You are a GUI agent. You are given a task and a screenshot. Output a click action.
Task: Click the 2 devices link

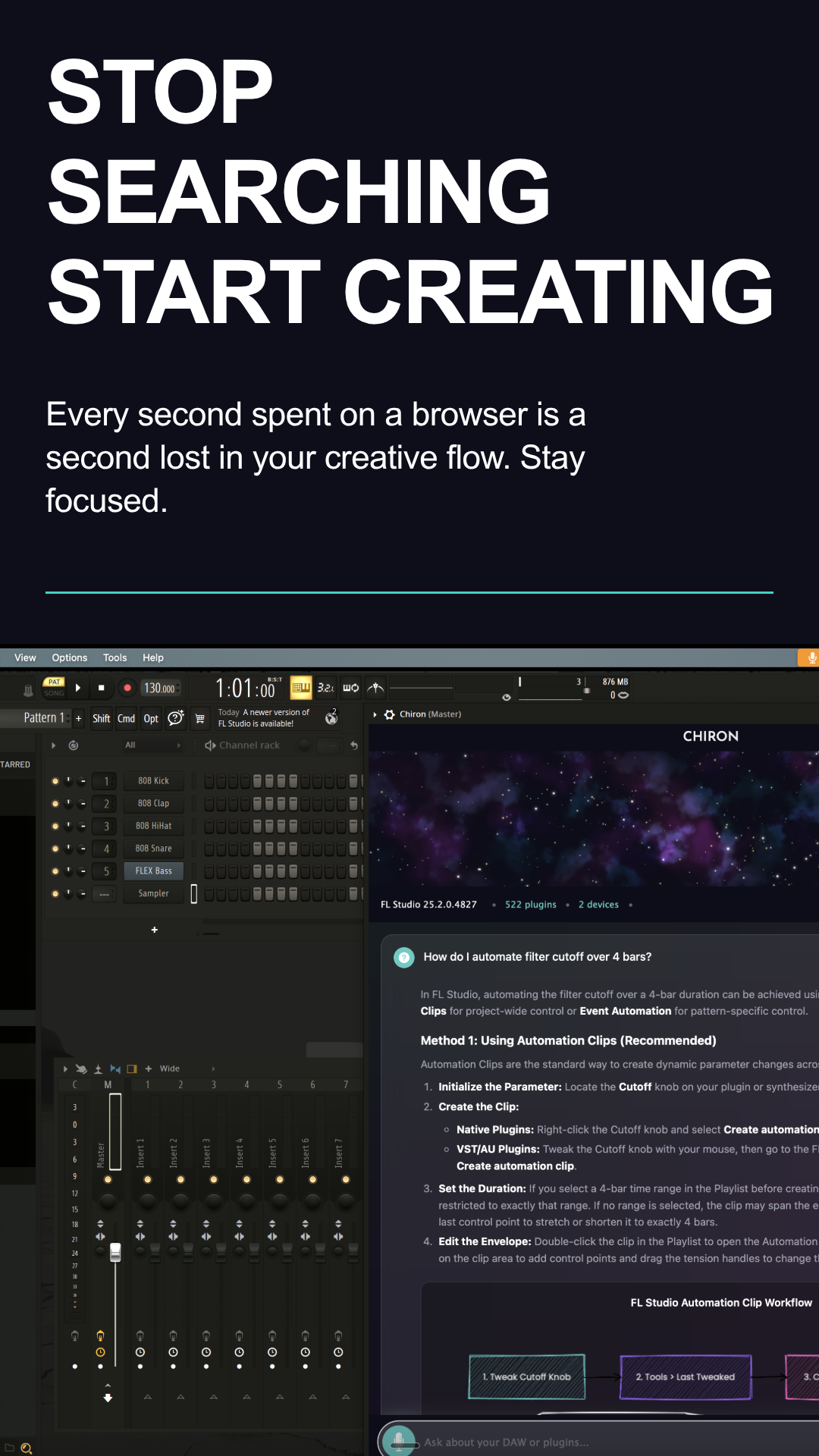(x=598, y=905)
